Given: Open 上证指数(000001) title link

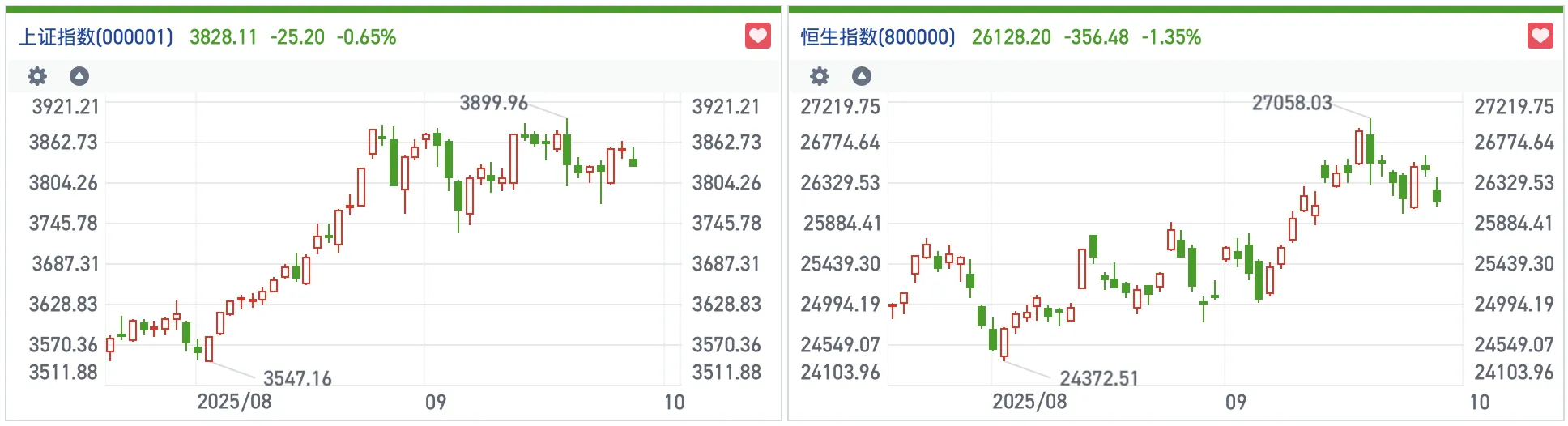Looking at the screenshot, I should [x=96, y=37].
